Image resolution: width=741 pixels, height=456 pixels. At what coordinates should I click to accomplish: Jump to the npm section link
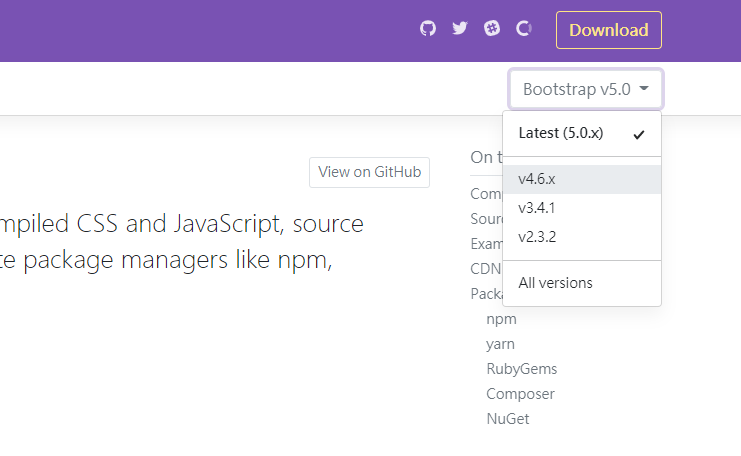pyautogui.click(x=501, y=319)
